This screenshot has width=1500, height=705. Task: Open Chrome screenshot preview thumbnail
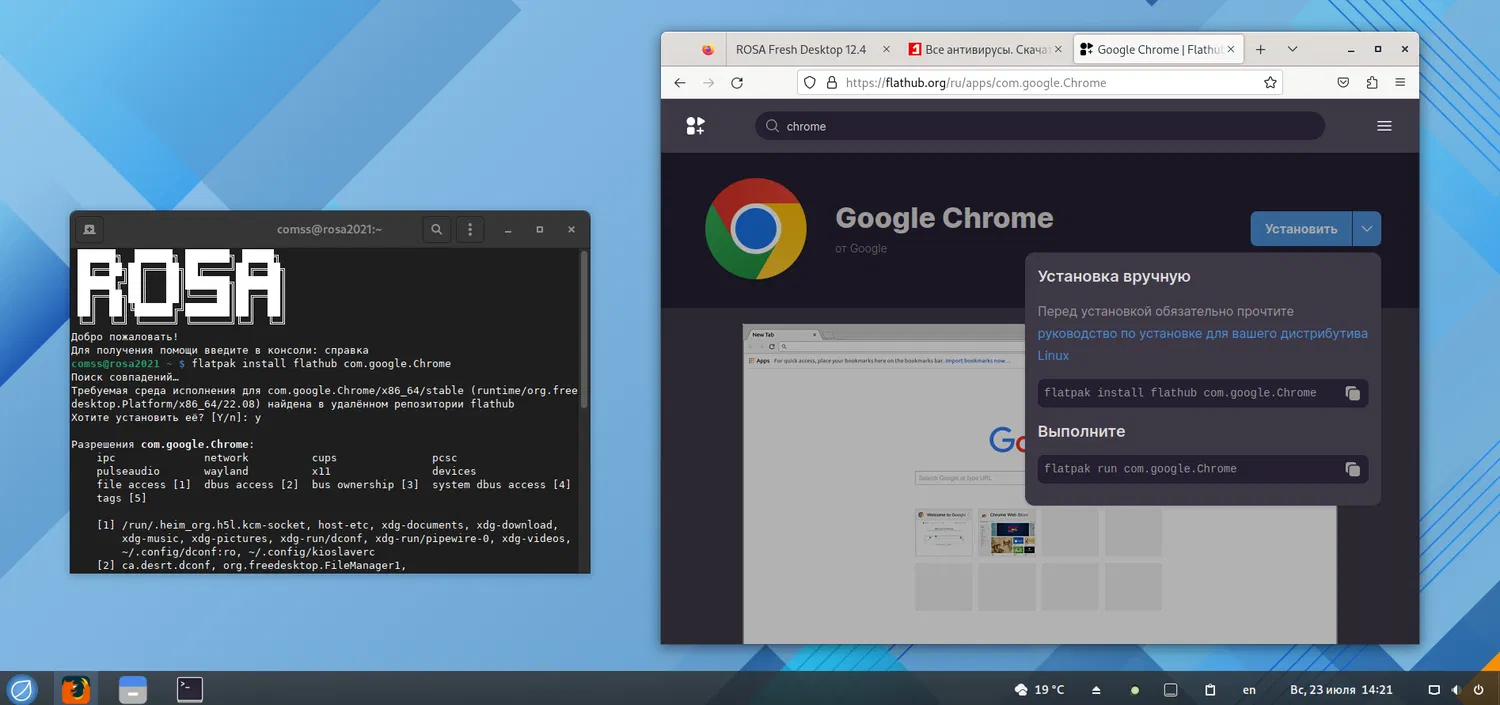pyautogui.click(x=1040, y=484)
